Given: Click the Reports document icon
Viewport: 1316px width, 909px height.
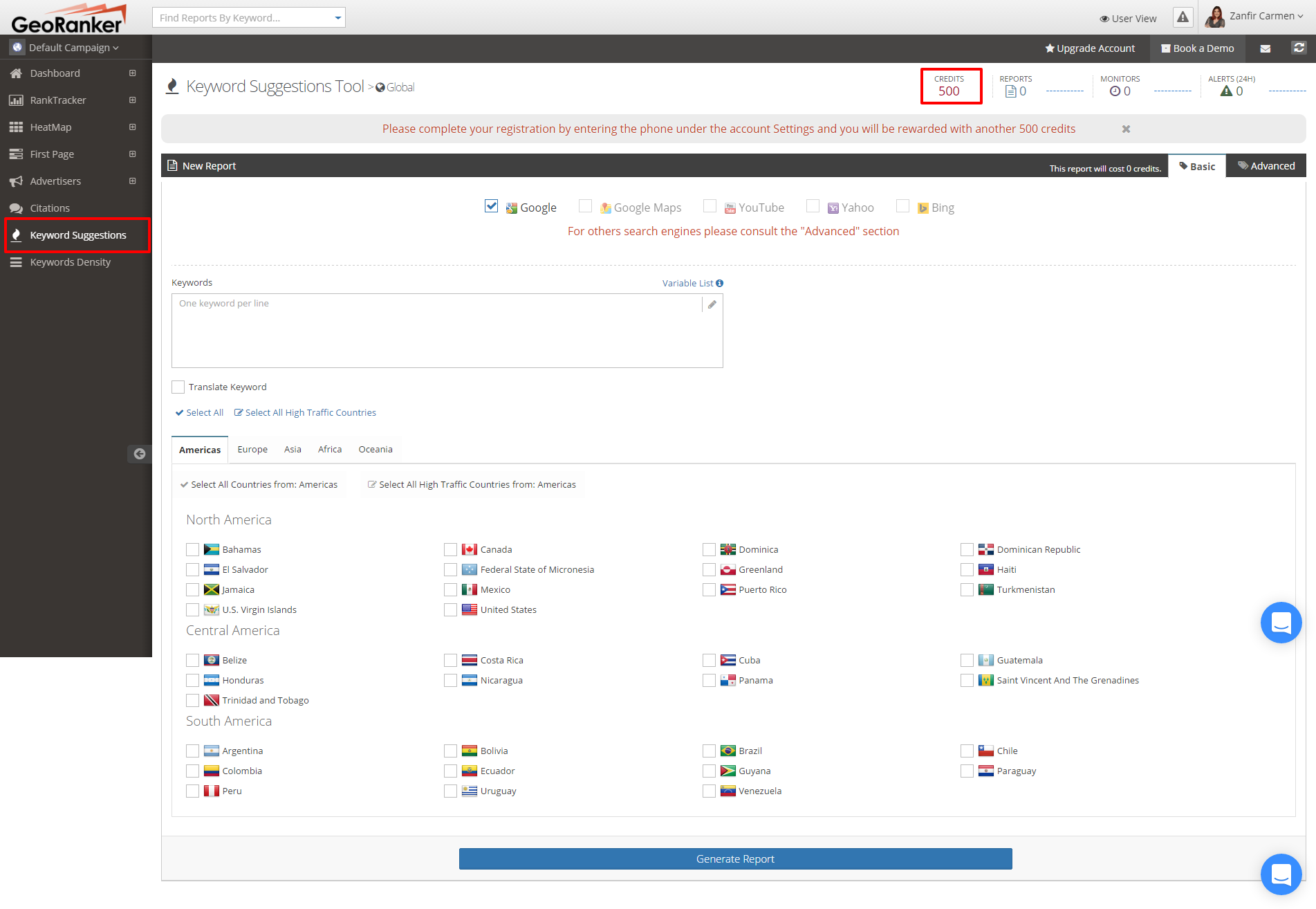Looking at the screenshot, I should point(1011,91).
